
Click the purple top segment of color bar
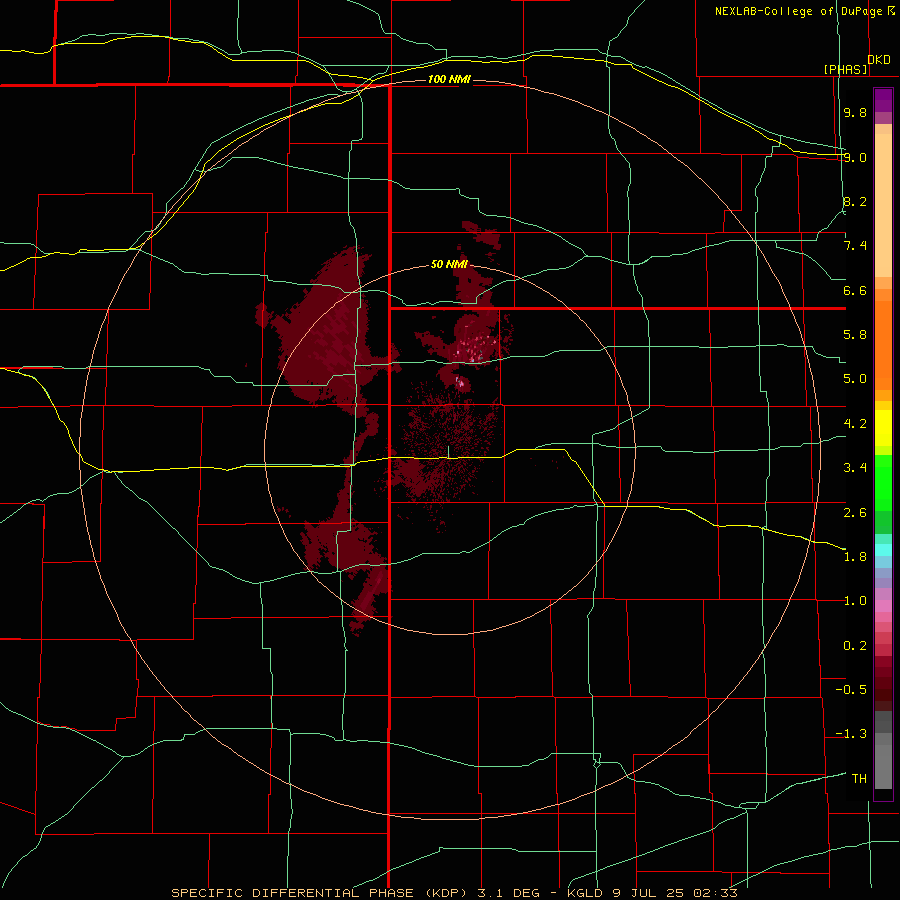883,100
